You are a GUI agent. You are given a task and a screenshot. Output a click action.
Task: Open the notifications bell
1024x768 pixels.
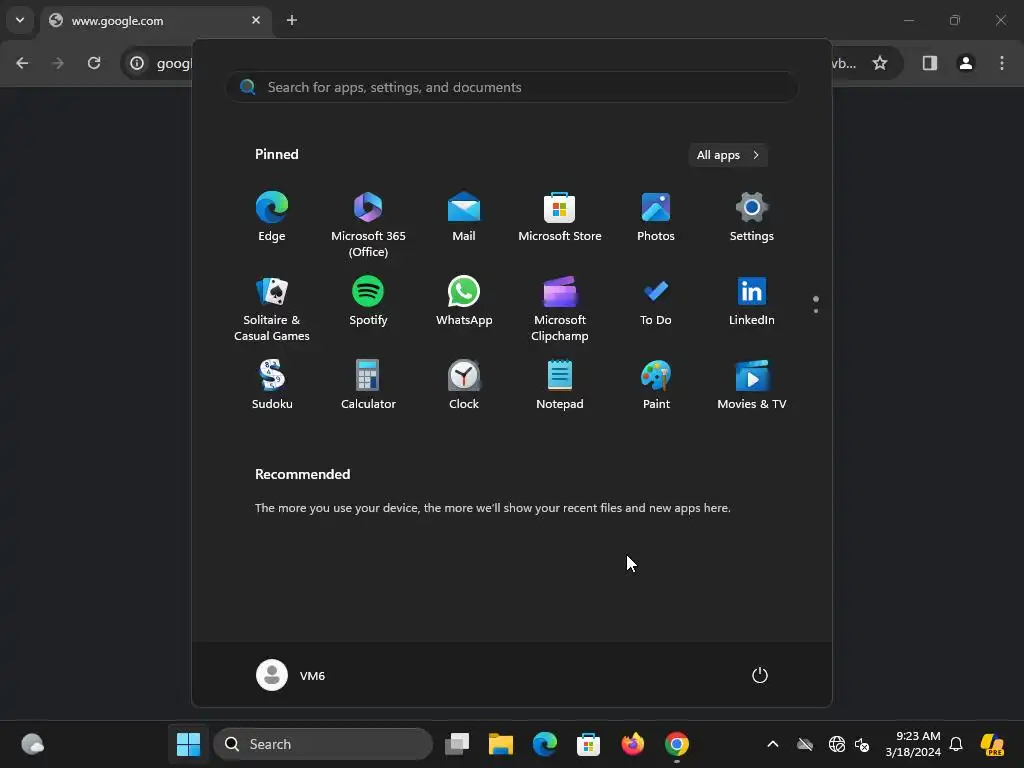tap(956, 744)
